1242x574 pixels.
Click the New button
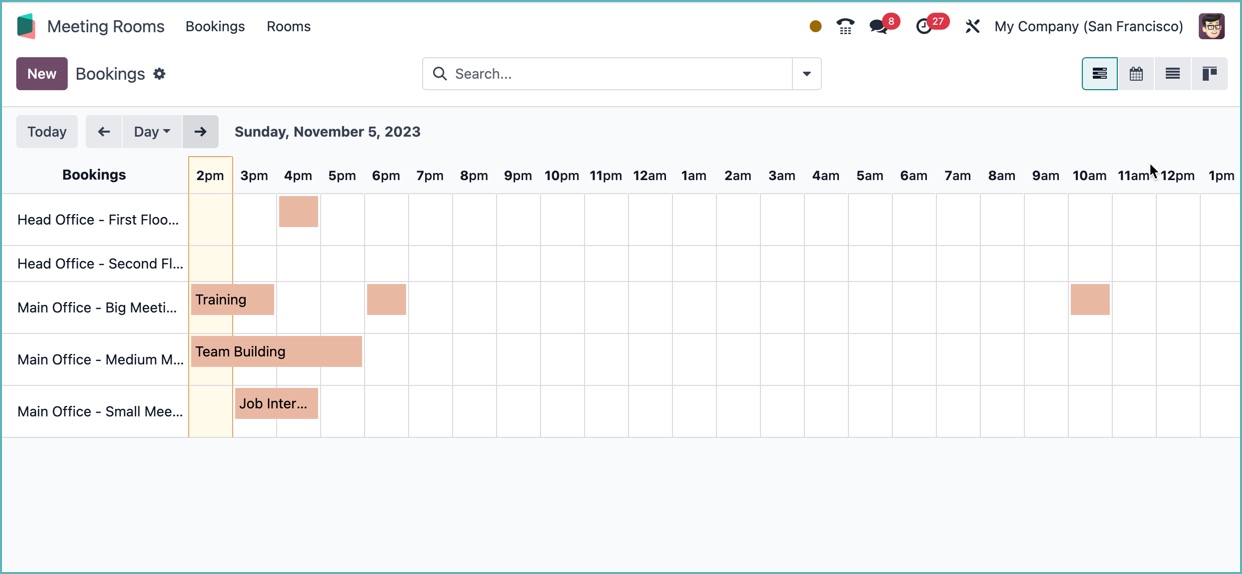pyautogui.click(x=42, y=74)
